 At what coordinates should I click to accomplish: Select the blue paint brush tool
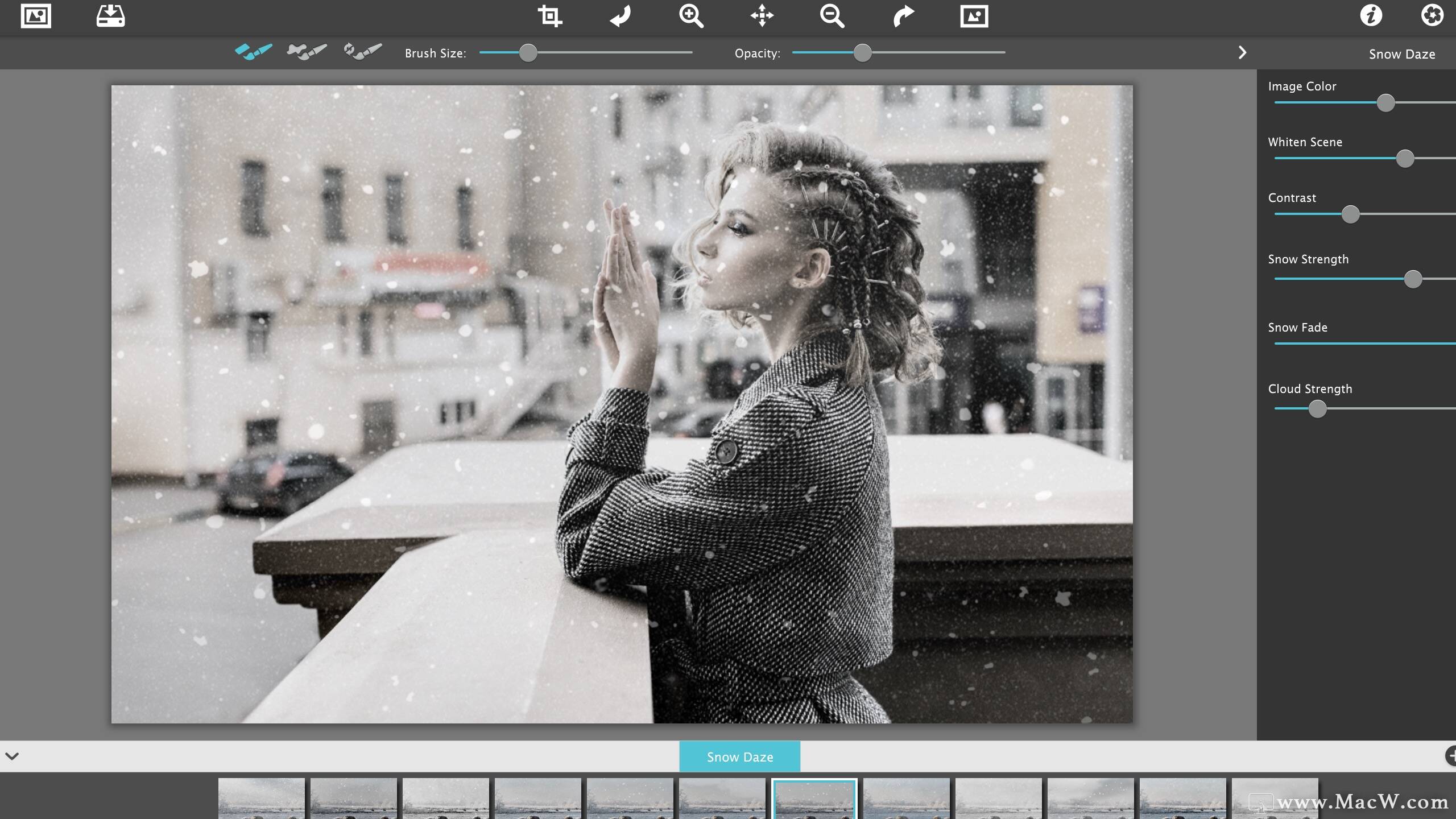253,52
